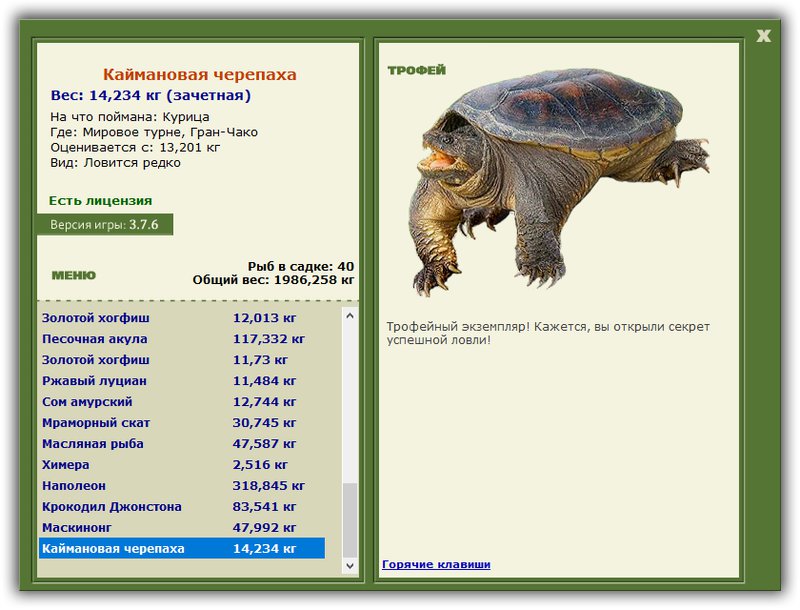Click scroll down arrow in fish list

coord(350,565)
